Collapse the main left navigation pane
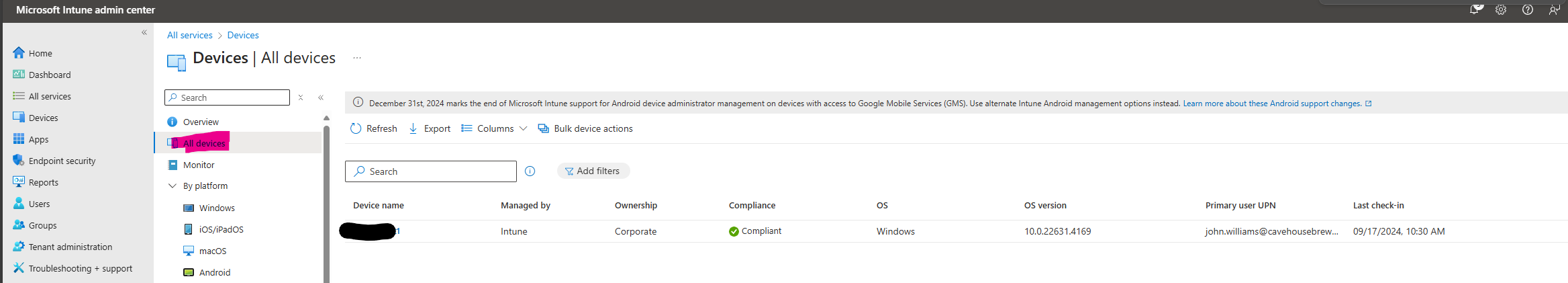 [144, 32]
